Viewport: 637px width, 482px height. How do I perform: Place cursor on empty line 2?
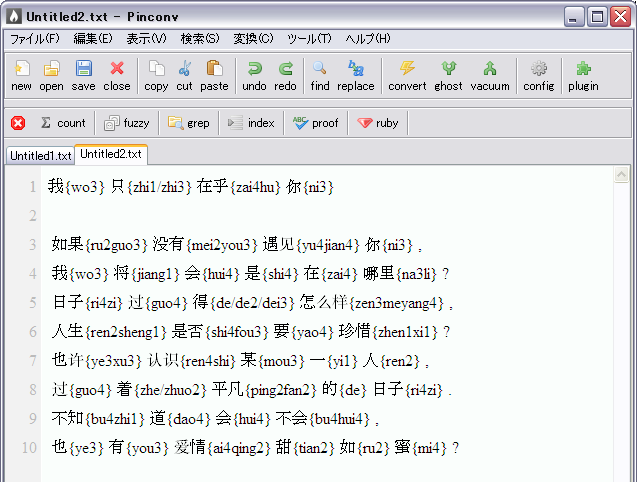[325, 215]
